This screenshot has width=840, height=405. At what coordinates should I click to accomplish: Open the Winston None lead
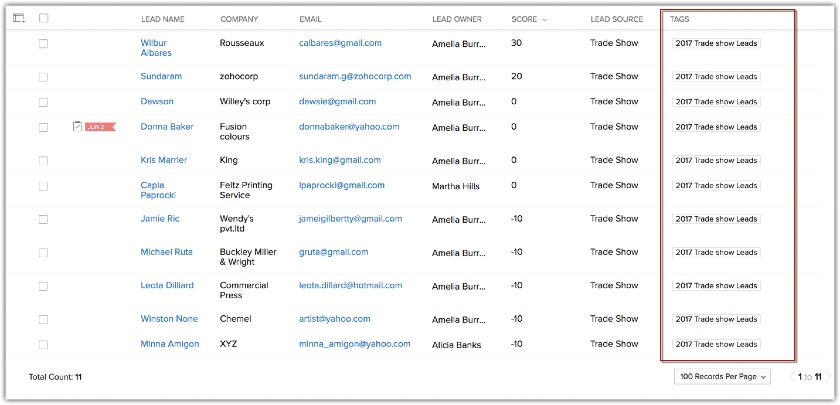pos(169,318)
